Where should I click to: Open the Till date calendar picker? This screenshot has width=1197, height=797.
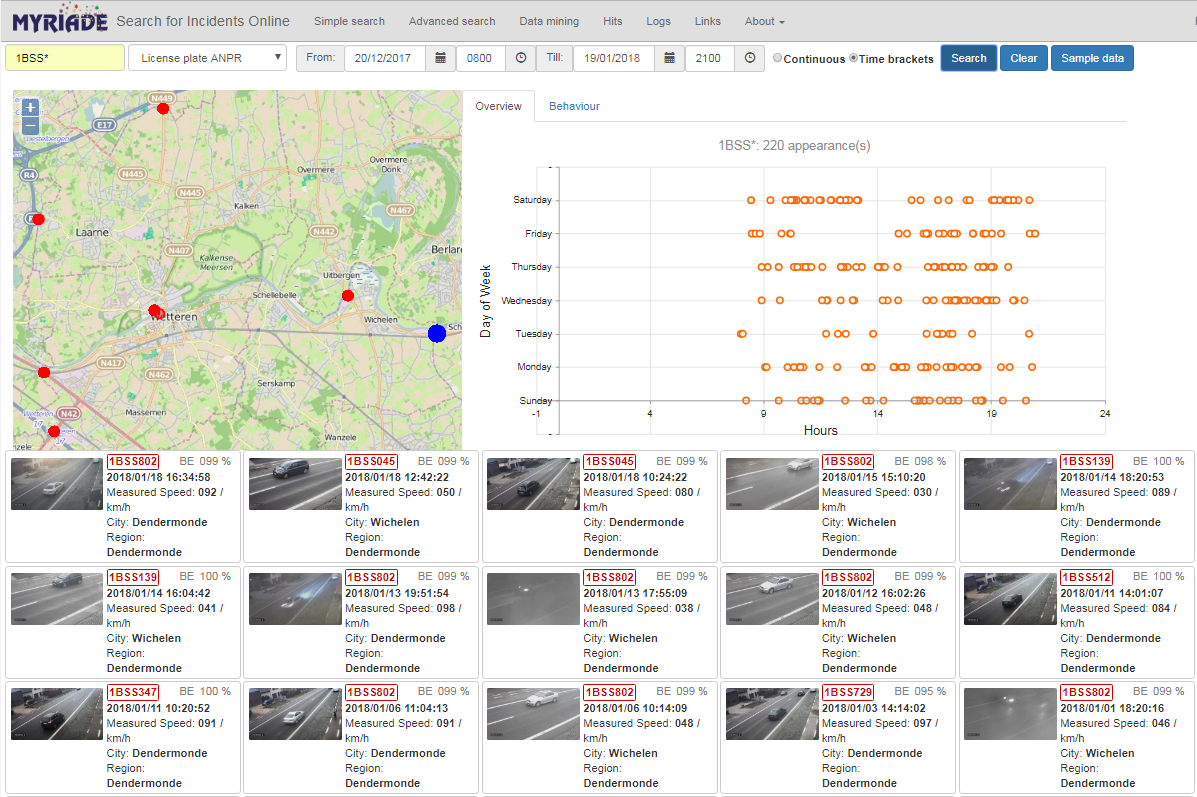[x=669, y=58]
